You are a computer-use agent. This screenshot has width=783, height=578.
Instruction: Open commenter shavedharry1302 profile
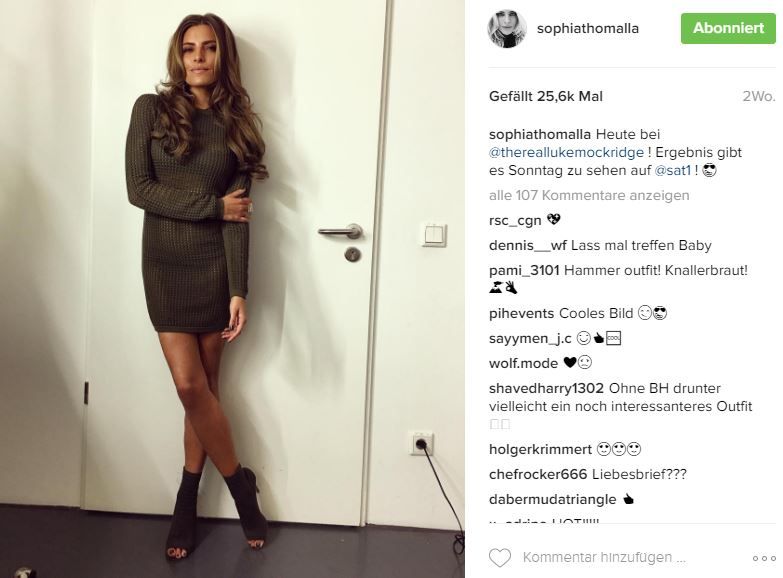point(546,388)
